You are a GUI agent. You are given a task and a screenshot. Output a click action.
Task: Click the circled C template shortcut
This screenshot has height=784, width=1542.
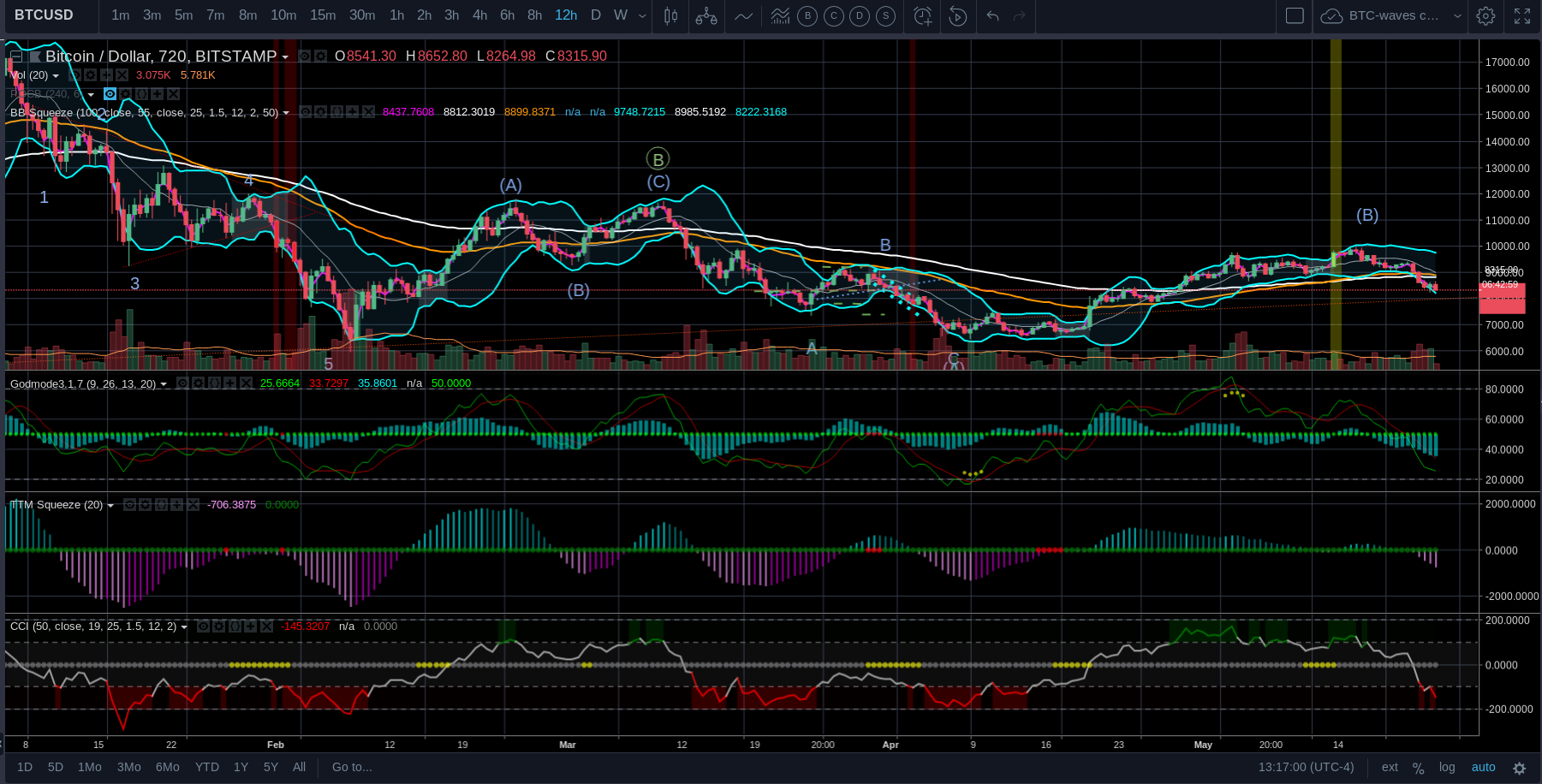coord(834,15)
